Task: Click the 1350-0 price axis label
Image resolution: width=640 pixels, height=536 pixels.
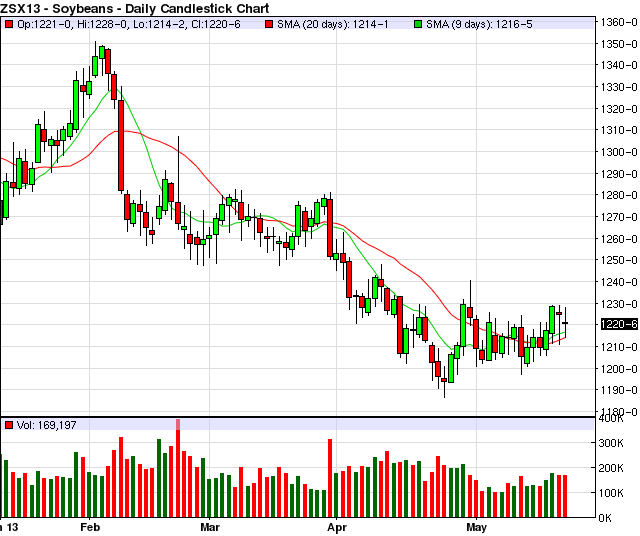Action: pos(619,44)
